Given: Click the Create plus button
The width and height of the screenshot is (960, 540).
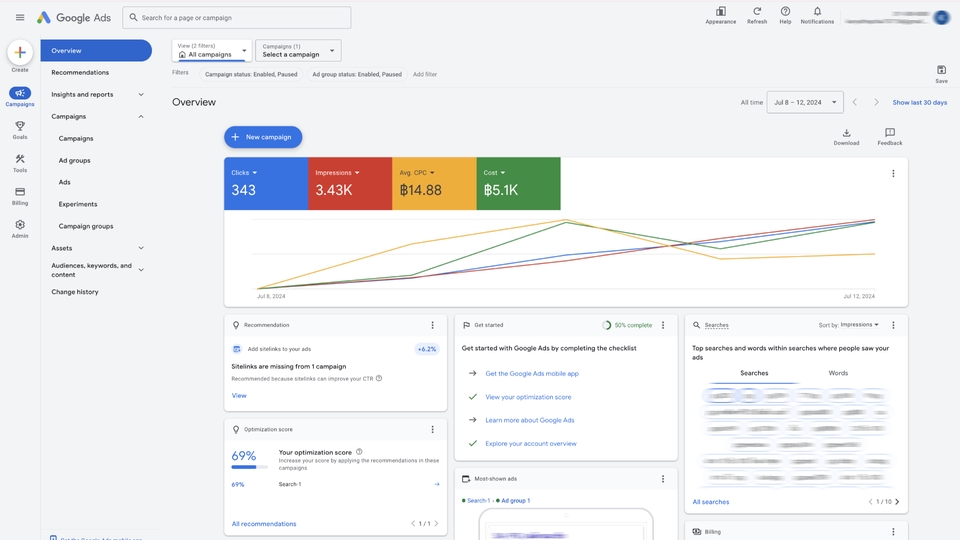Looking at the screenshot, I should pyautogui.click(x=20, y=53).
